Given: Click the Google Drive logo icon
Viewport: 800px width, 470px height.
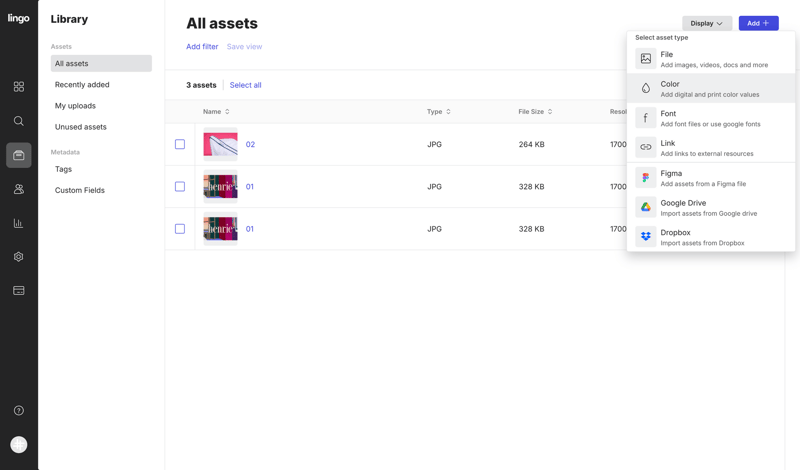Looking at the screenshot, I should pos(645,207).
